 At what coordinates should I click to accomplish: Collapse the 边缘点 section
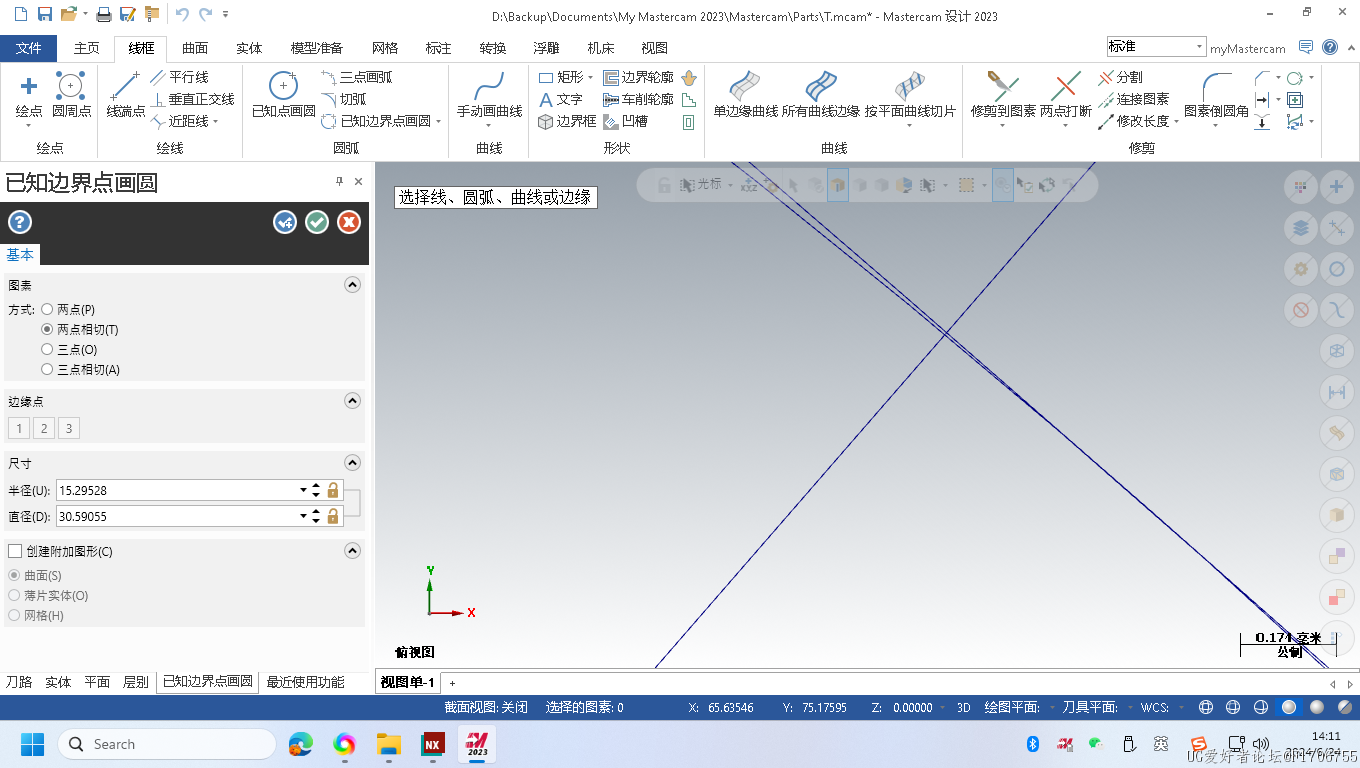click(352, 401)
